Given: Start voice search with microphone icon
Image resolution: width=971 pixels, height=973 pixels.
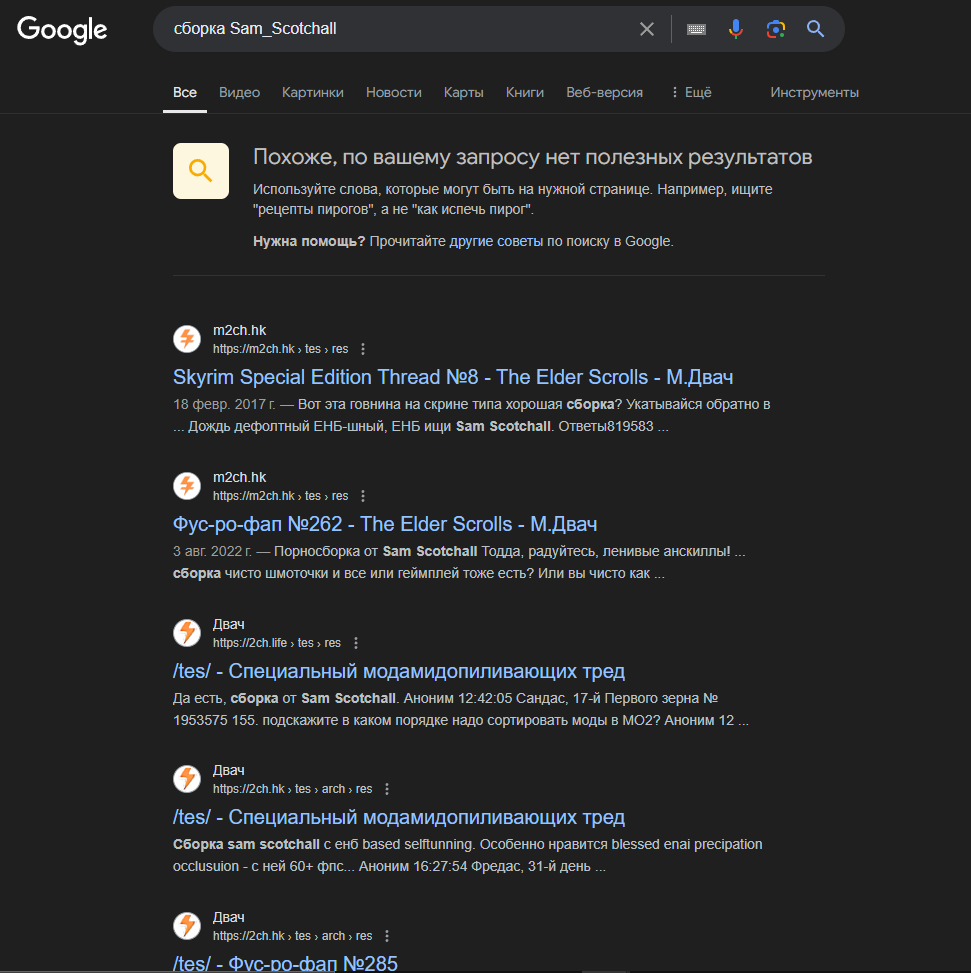Looking at the screenshot, I should (x=736, y=29).
